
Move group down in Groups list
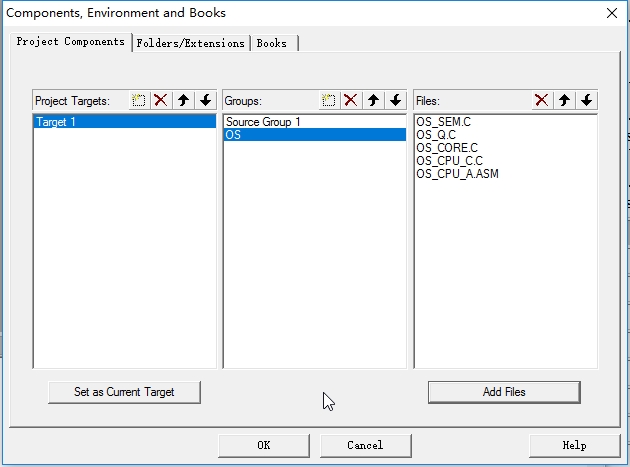(x=395, y=100)
